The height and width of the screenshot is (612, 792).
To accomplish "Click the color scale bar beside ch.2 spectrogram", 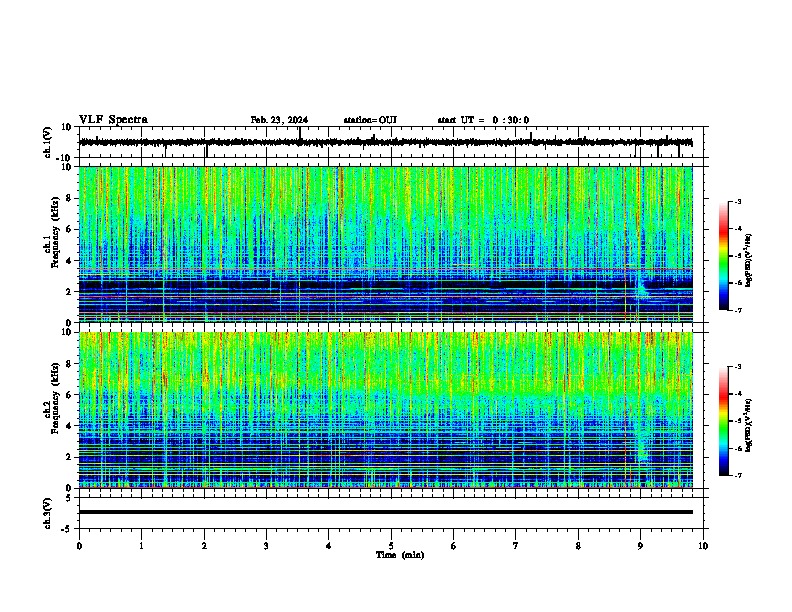I will pos(724,421).
